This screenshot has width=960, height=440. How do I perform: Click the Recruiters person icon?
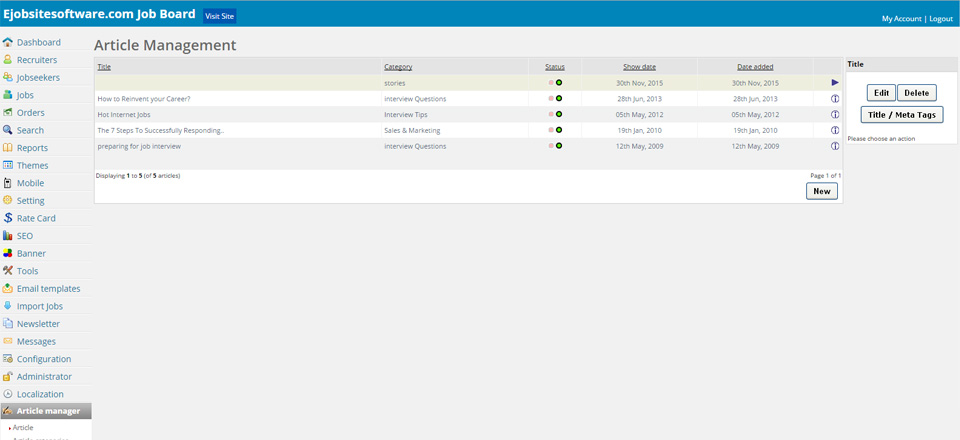click(x=7, y=60)
